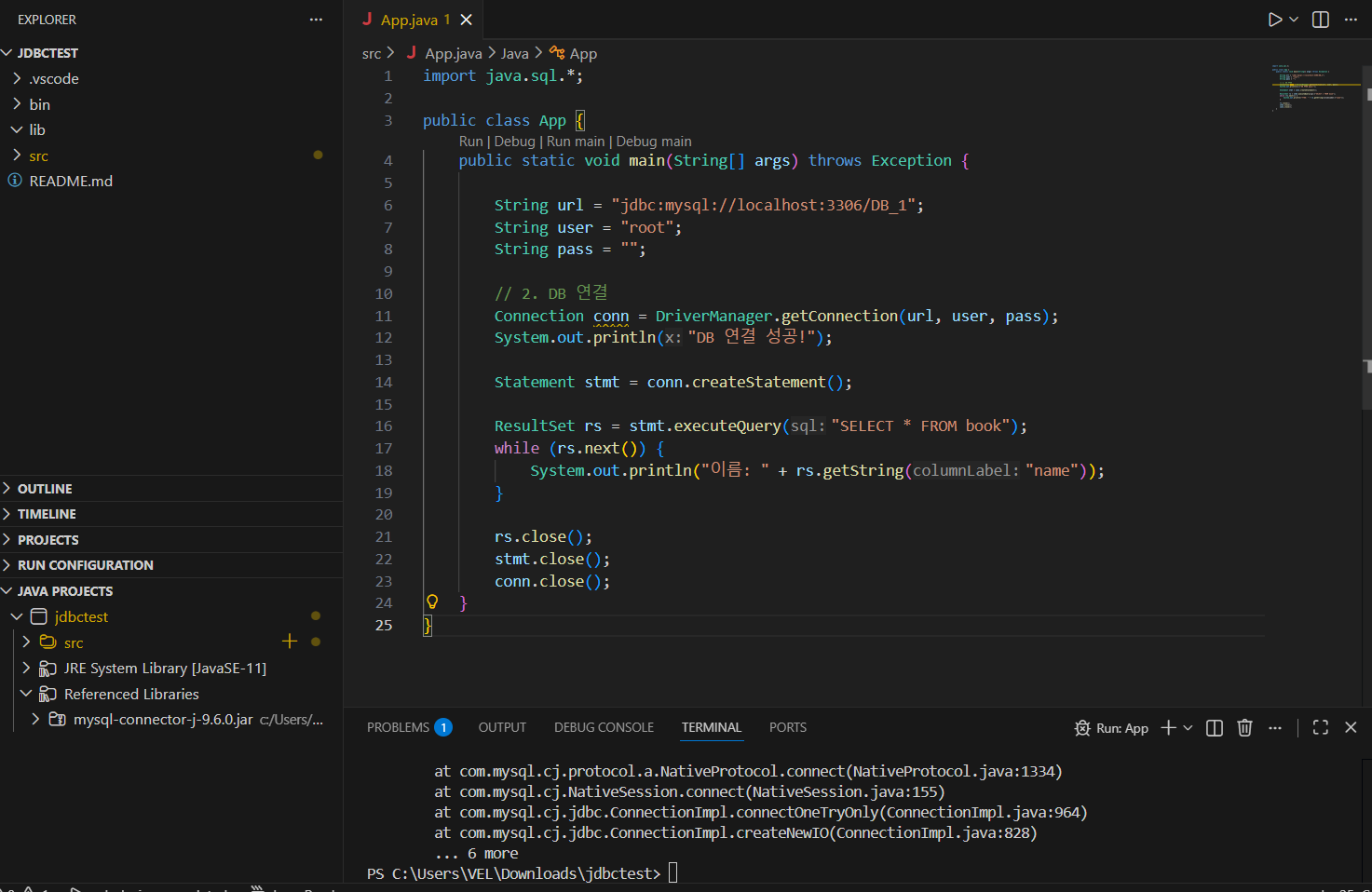Collapse jdbctest node in Java Projects
Screen dimensions: 1372x892
tap(17, 616)
